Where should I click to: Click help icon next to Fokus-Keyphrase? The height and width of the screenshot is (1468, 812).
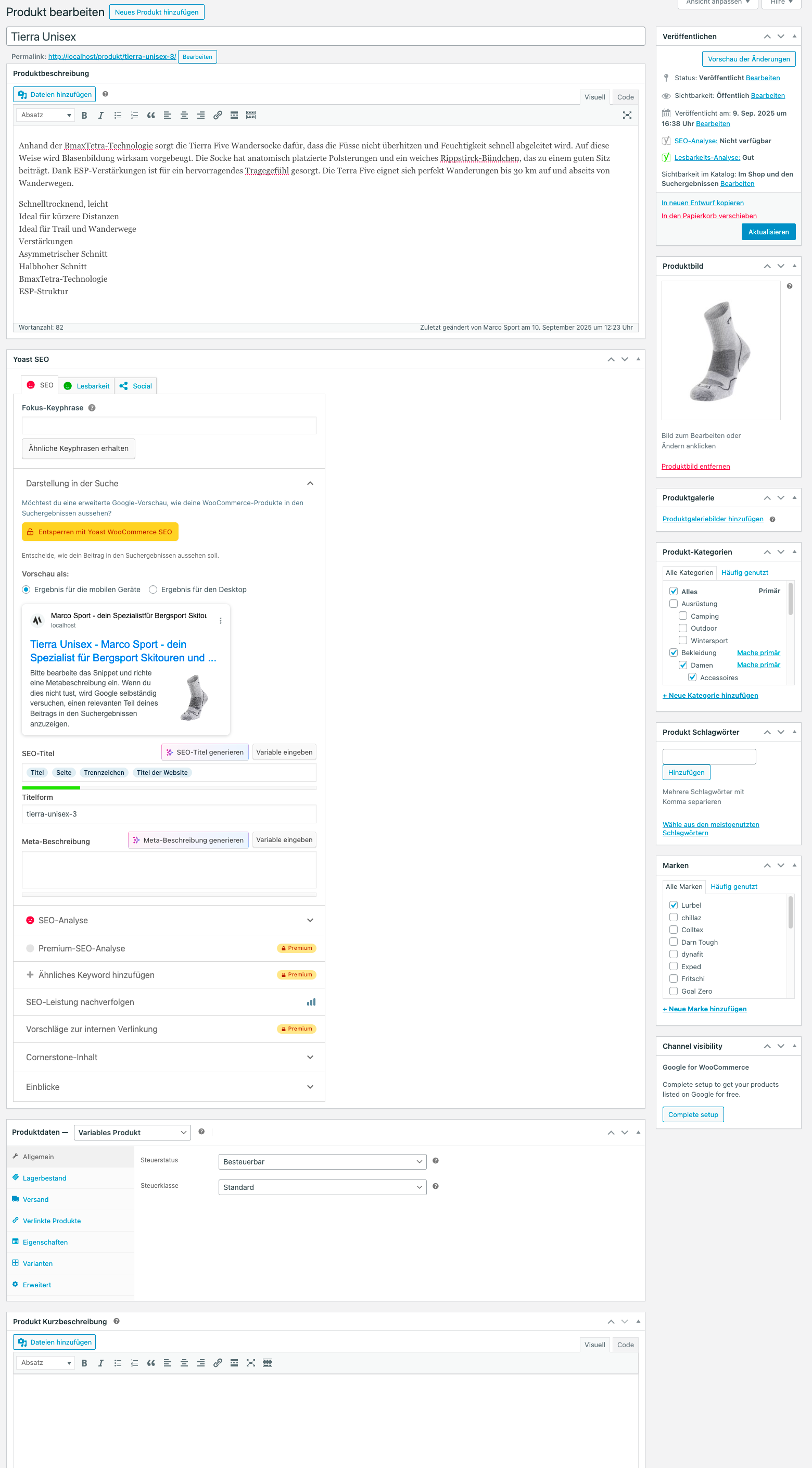(x=92, y=408)
